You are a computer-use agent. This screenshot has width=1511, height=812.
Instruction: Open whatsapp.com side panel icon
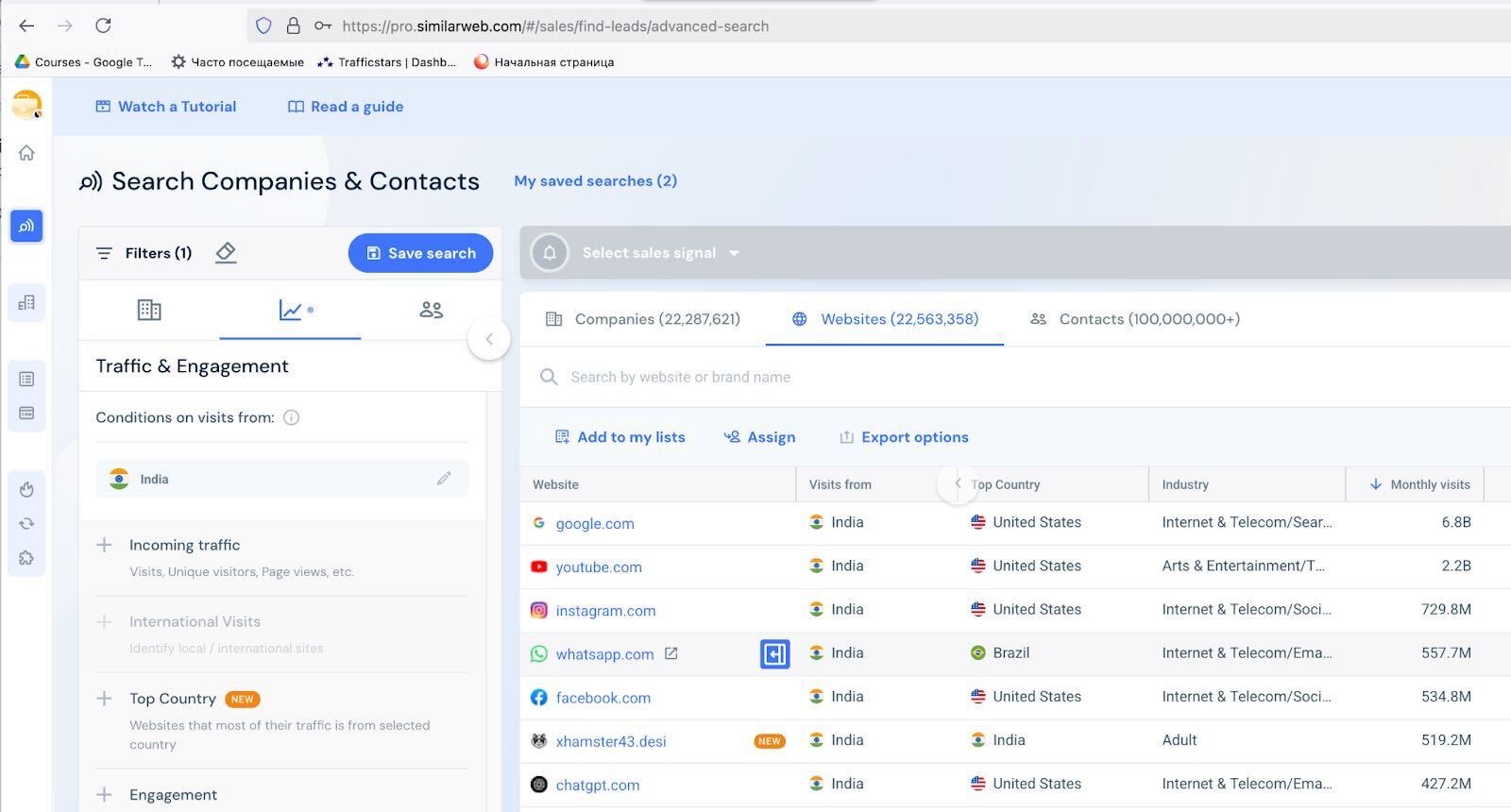(775, 653)
